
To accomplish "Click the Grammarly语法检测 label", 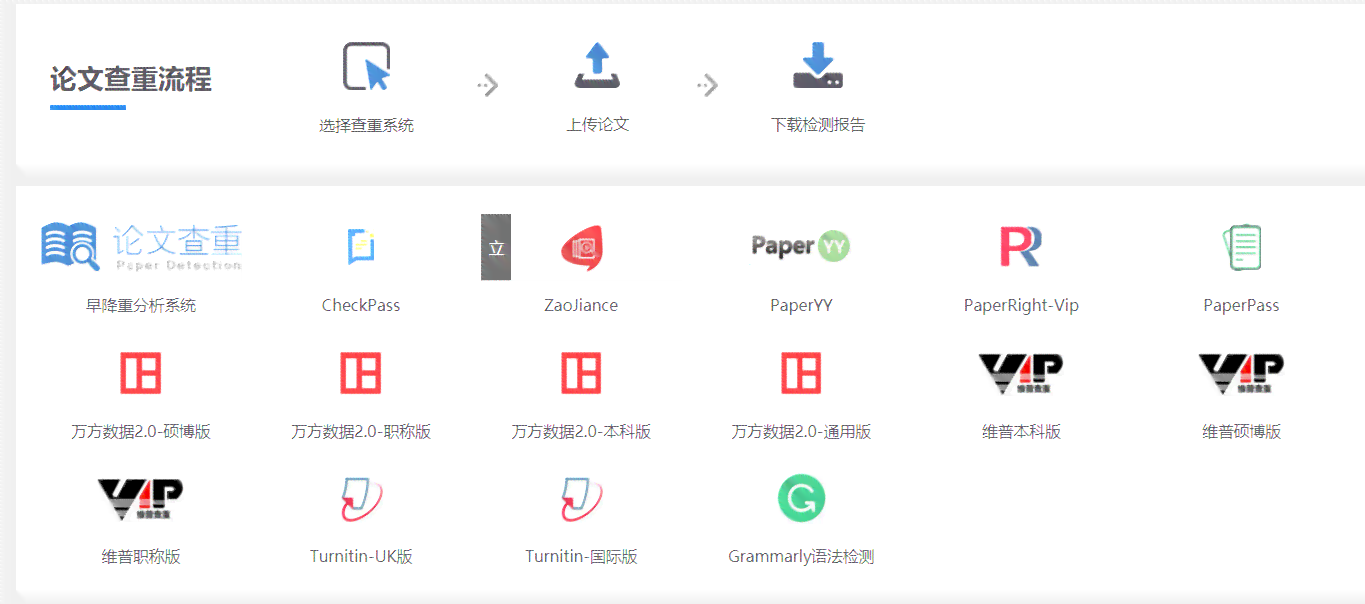I will coord(801,557).
